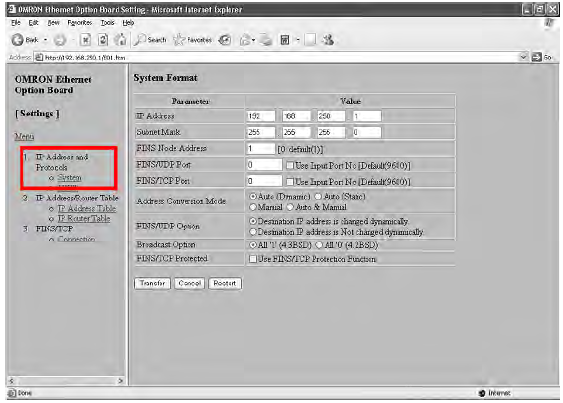Open the Messenger people icon
The height and width of the screenshot is (403, 563).
click(328, 40)
